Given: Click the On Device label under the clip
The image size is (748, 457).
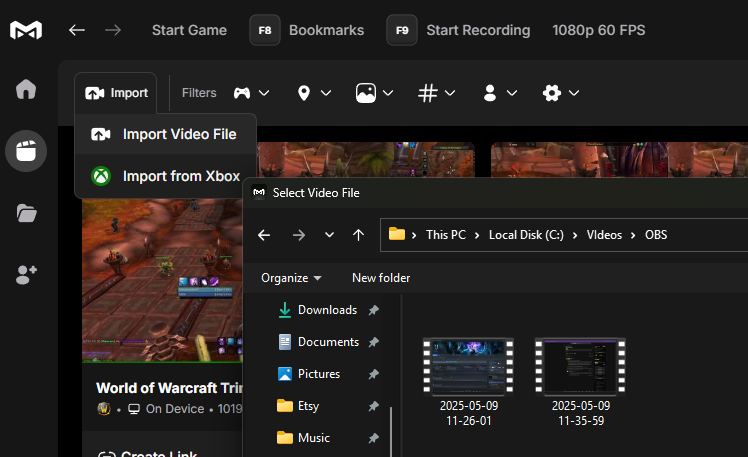Looking at the screenshot, I should coord(175,409).
